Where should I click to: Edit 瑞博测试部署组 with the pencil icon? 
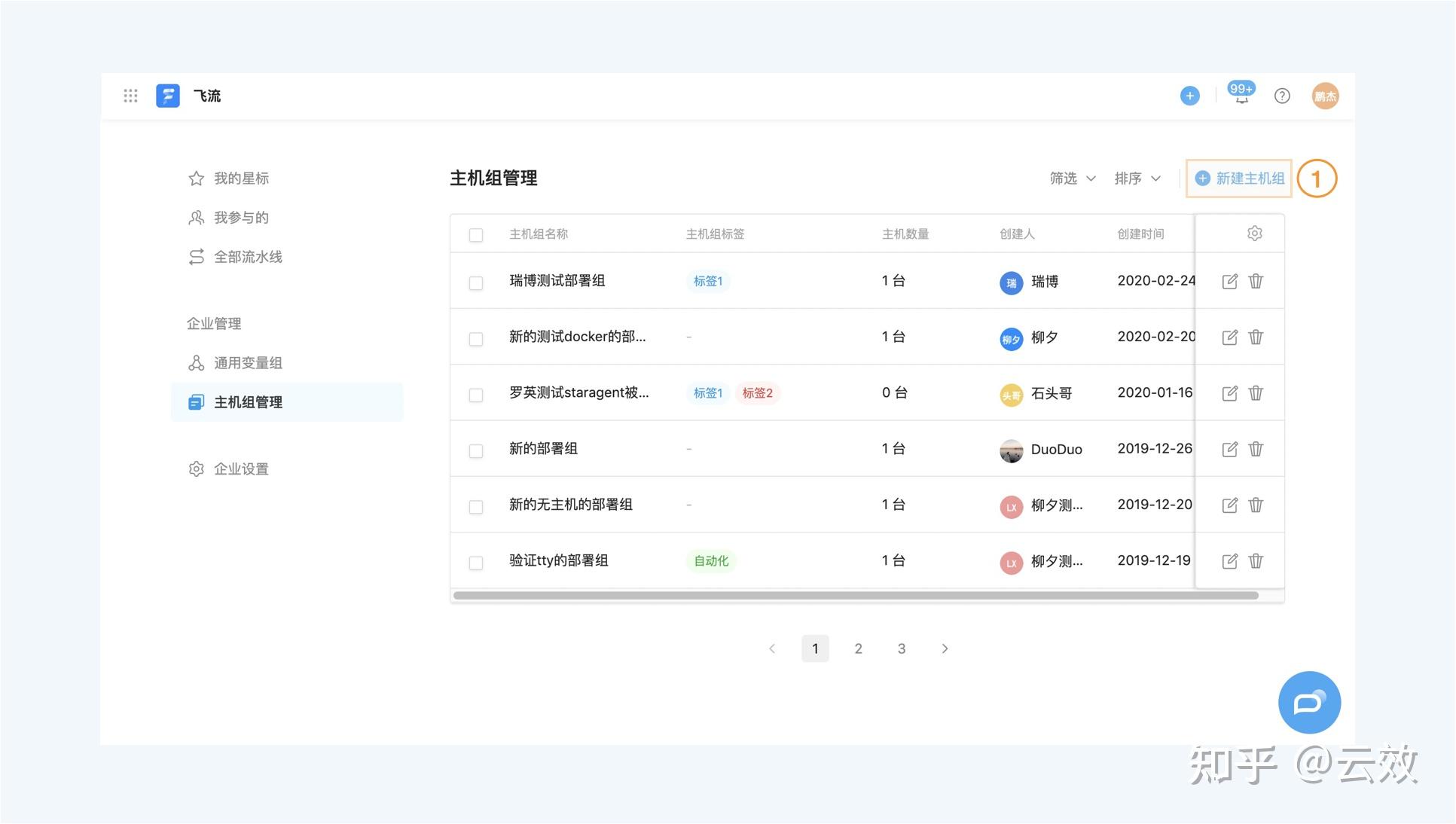tap(1229, 280)
